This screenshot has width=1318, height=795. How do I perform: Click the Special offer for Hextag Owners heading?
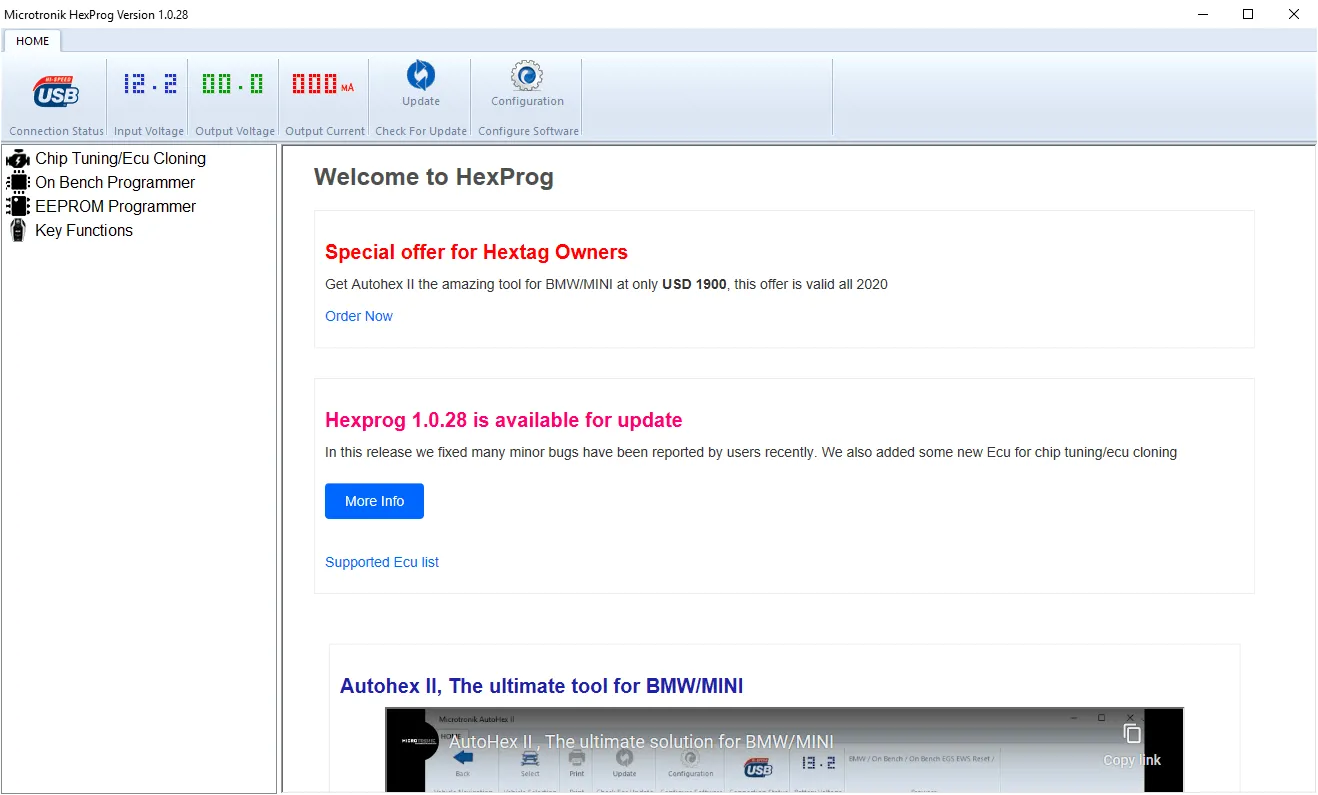[476, 252]
